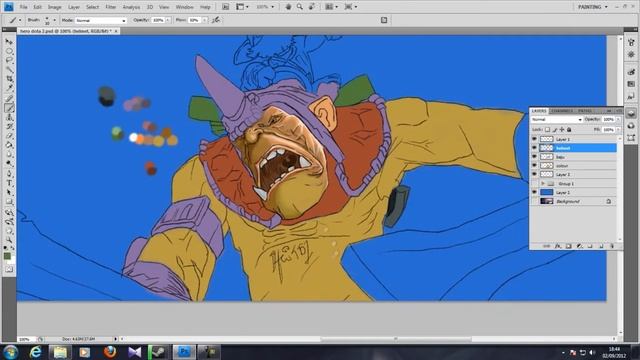Open Firefox from taskbar

coord(109,352)
